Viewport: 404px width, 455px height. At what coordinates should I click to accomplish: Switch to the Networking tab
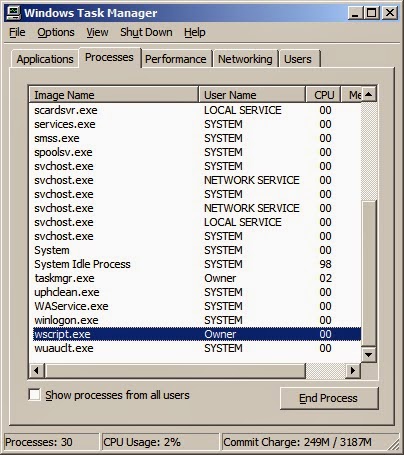click(245, 59)
